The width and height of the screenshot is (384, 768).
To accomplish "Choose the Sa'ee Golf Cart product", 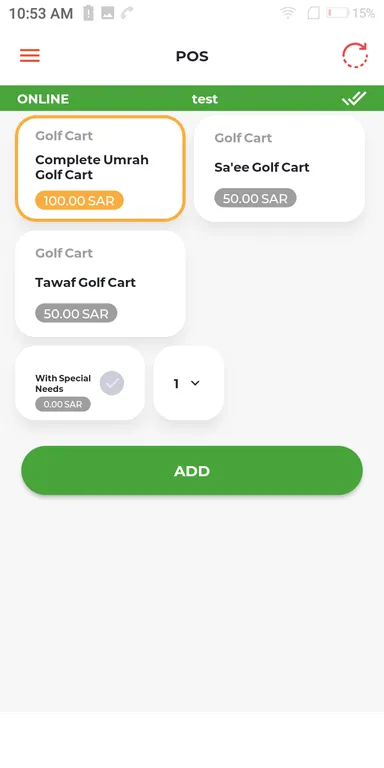I will (279, 169).
